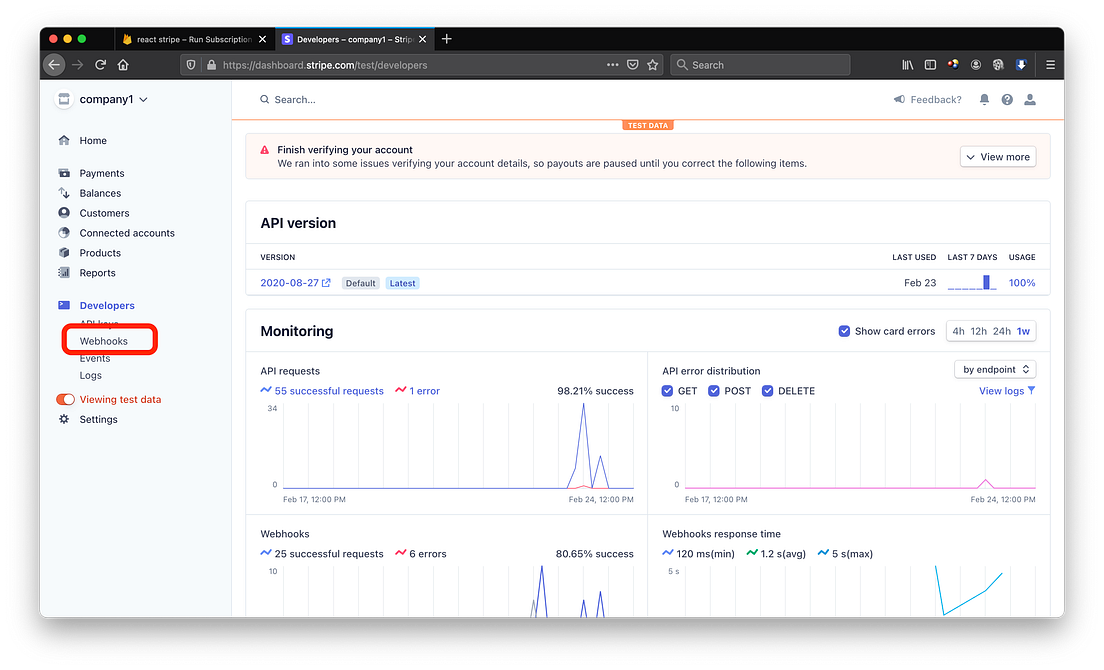Image resolution: width=1104 pixels, height=670 pixels.
Task: Expand View more on verification banner
Action: point(997,156)
